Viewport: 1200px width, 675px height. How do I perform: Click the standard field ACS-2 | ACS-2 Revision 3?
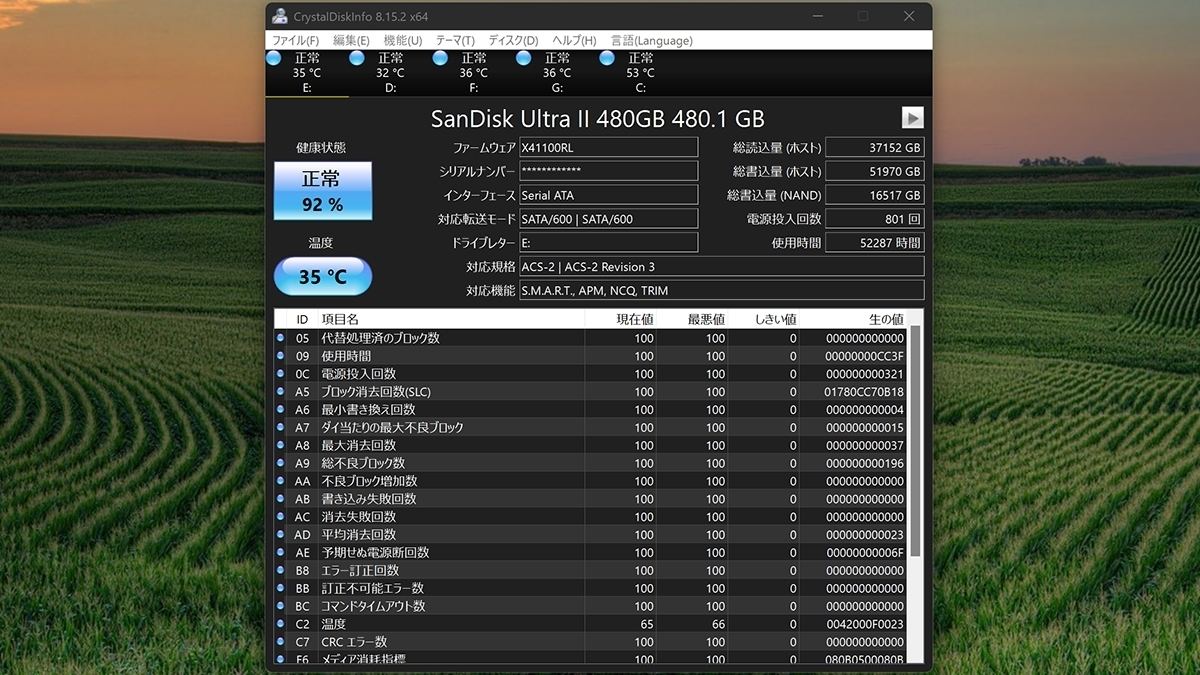pos(721,267)
